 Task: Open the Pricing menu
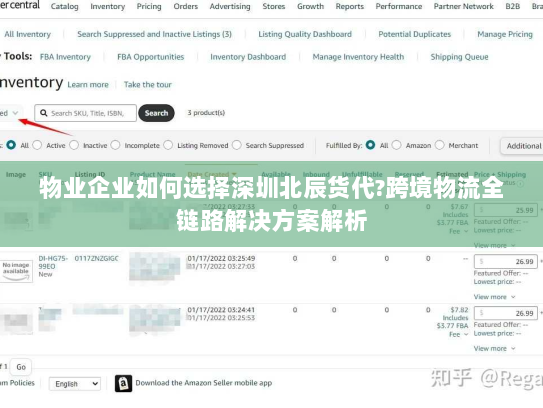(x=149, y=6)
